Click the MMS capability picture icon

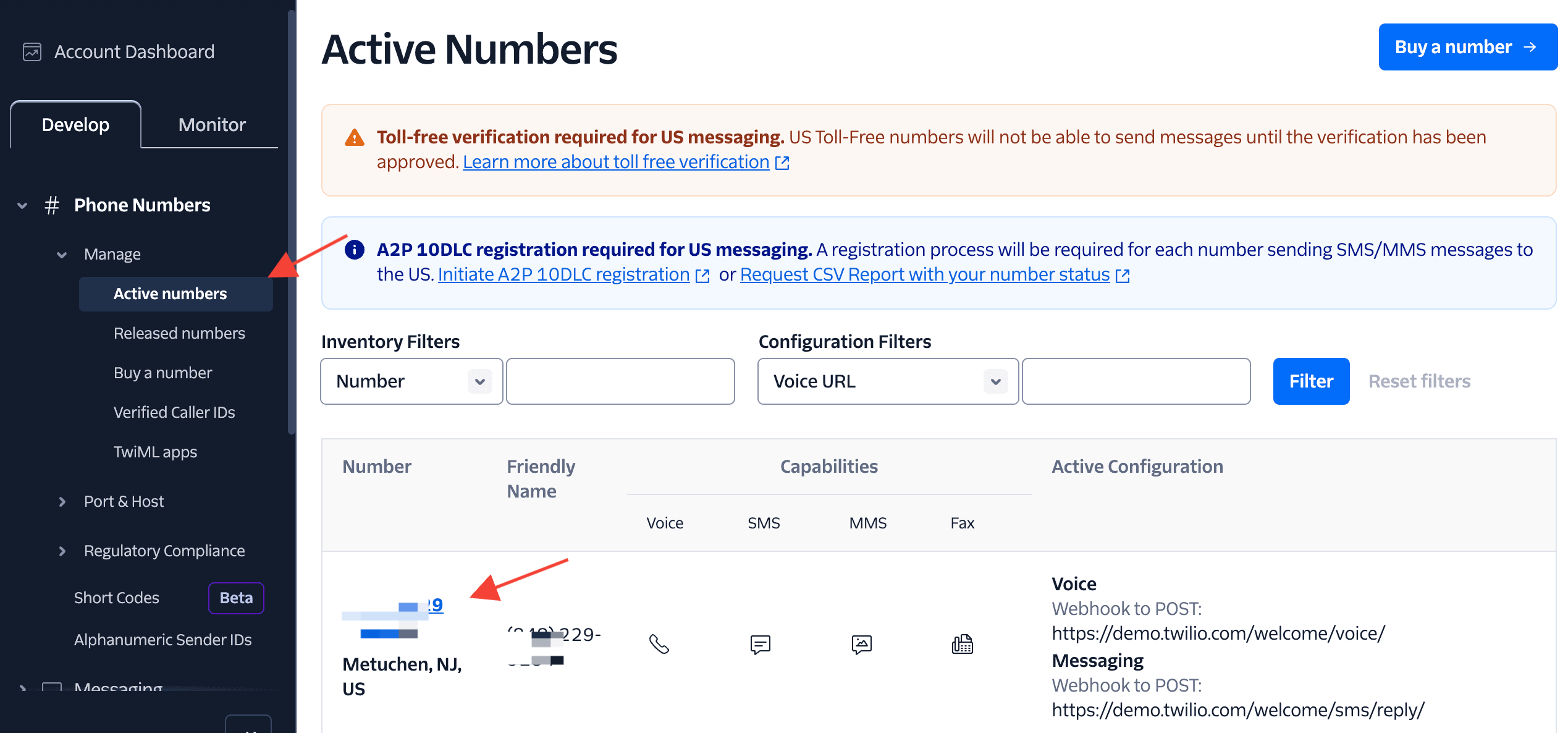[861, 644]
